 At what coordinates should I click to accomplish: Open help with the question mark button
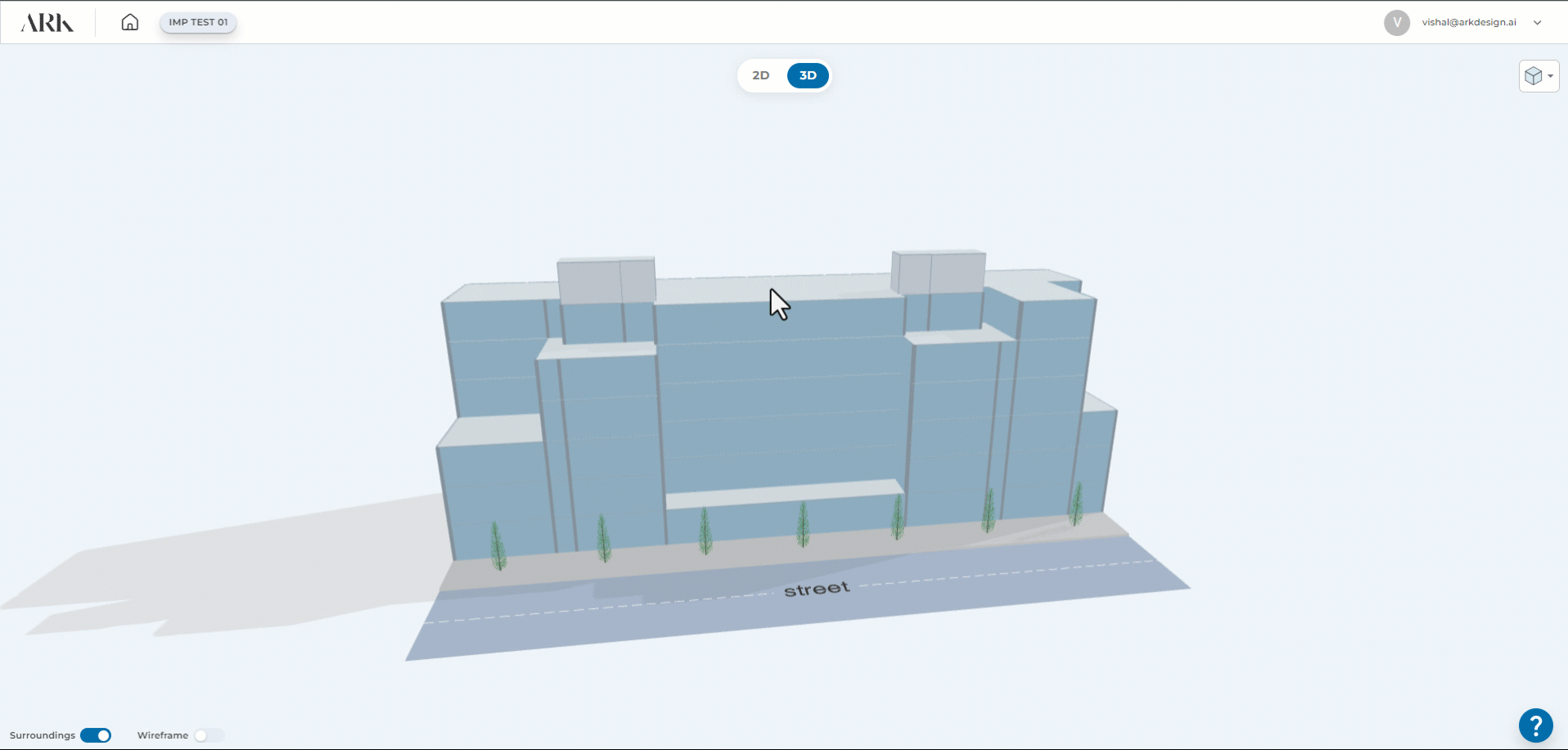pyautogui.click(x=1535, y=725)
